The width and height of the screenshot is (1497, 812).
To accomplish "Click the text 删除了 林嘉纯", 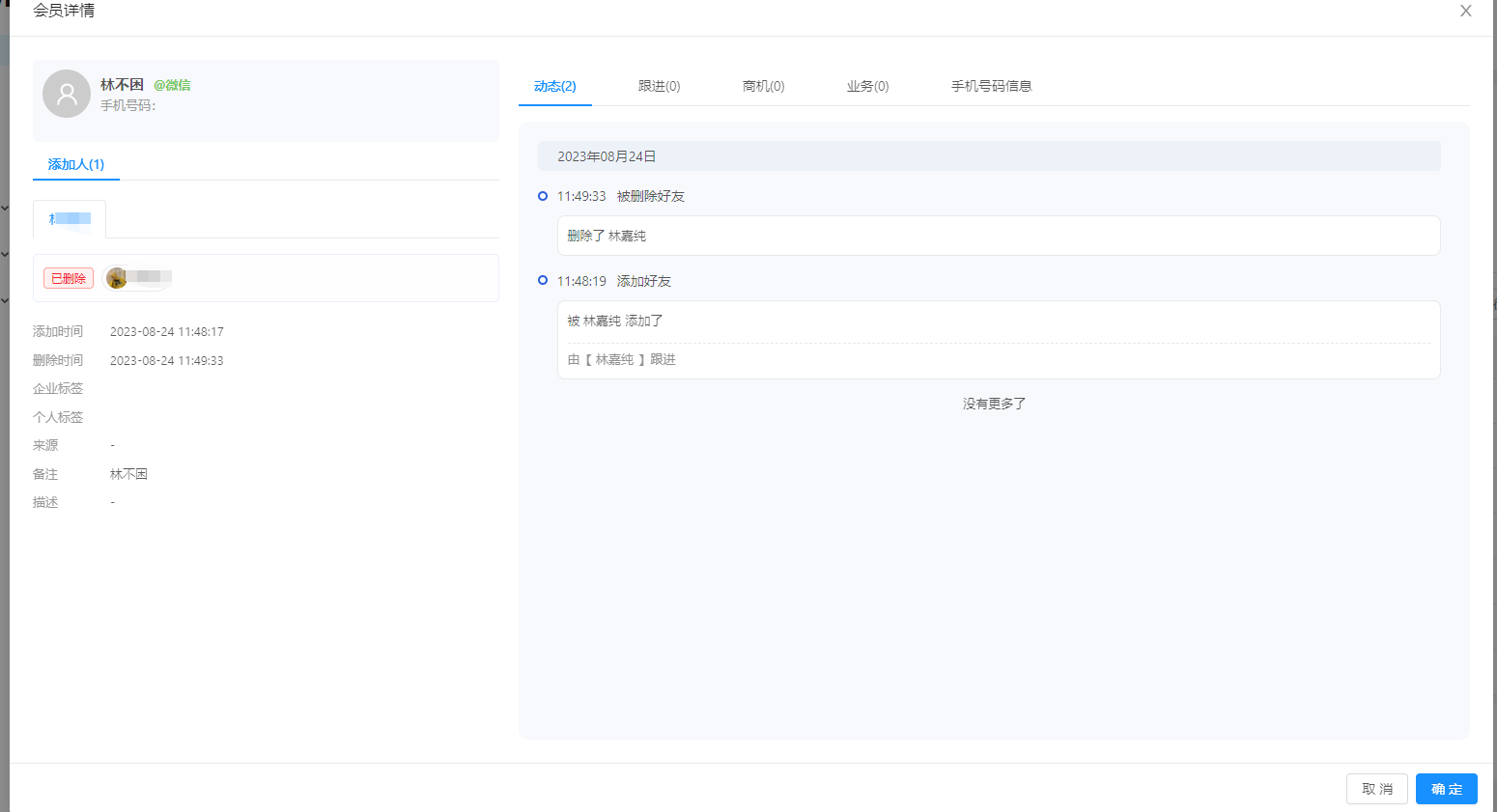I will [x=607, y=236].
